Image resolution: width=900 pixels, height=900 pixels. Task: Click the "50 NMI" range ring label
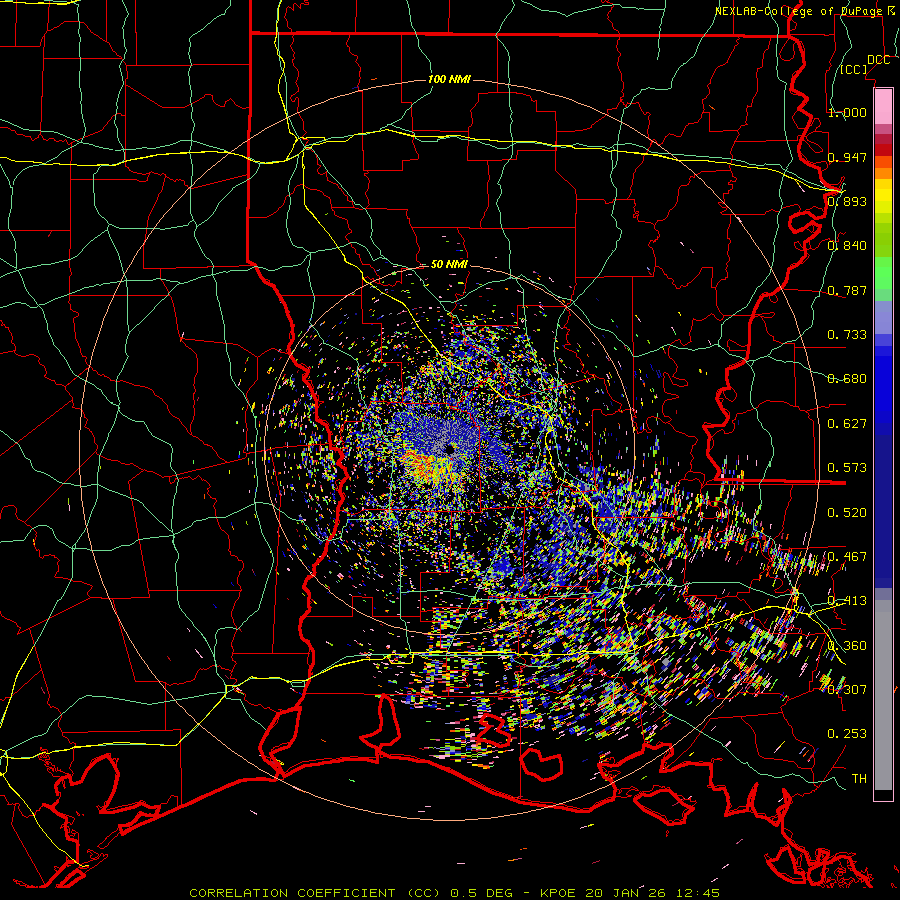pyautogui.click(x=449, y=264)
